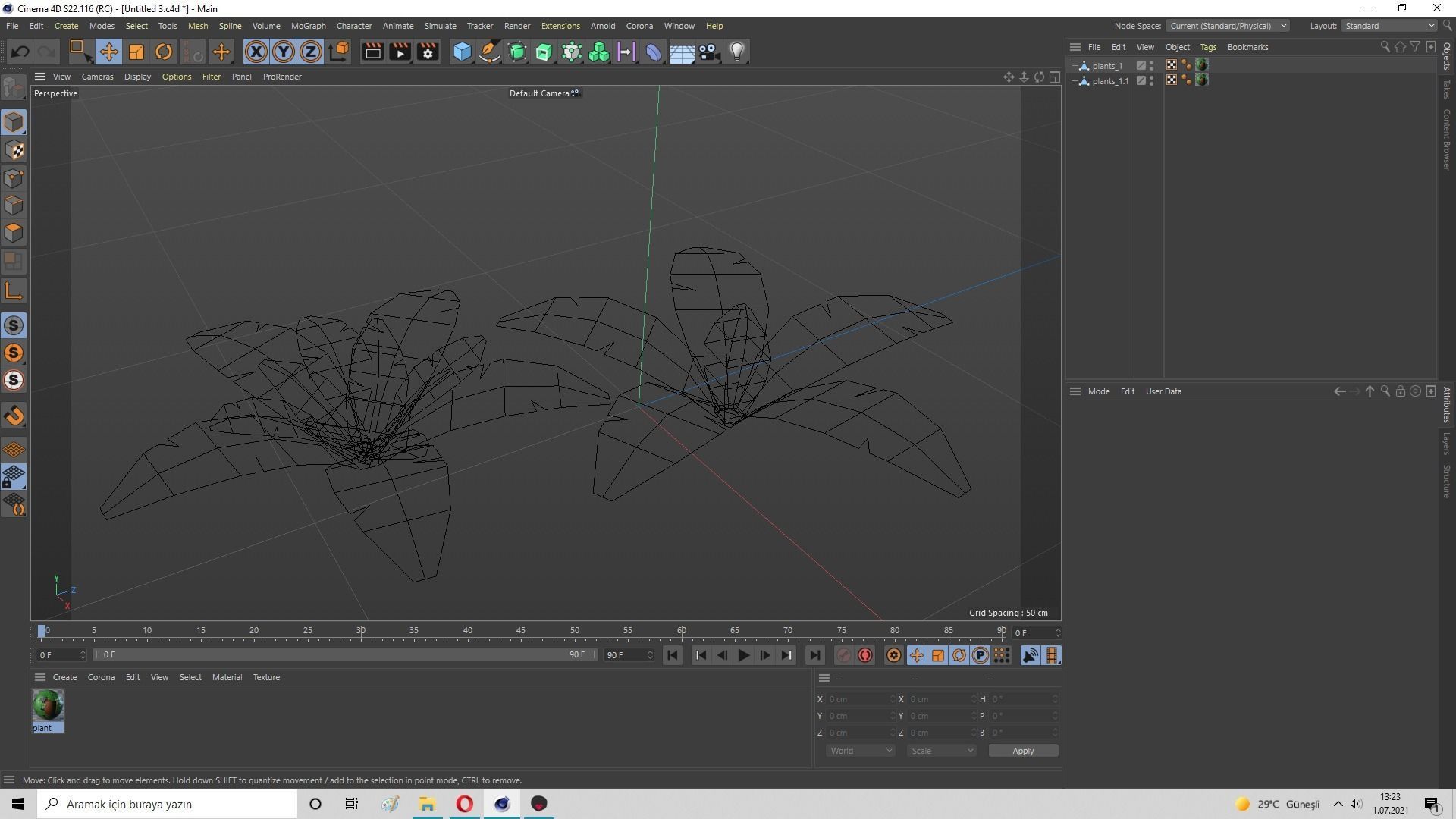
Task: Click the timeline preview range bar
Action: 346,654
